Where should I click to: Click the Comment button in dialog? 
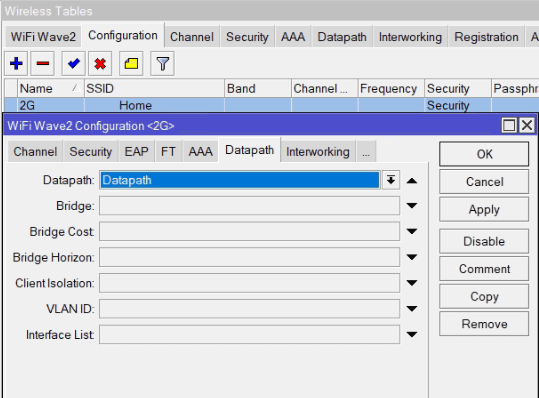(x=484, y=269)
